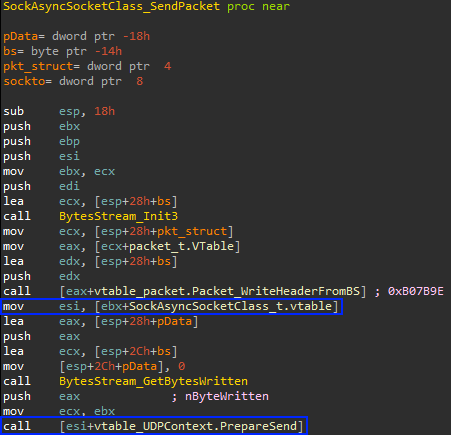Select the bs byte ptr variable

click(63, 51)
